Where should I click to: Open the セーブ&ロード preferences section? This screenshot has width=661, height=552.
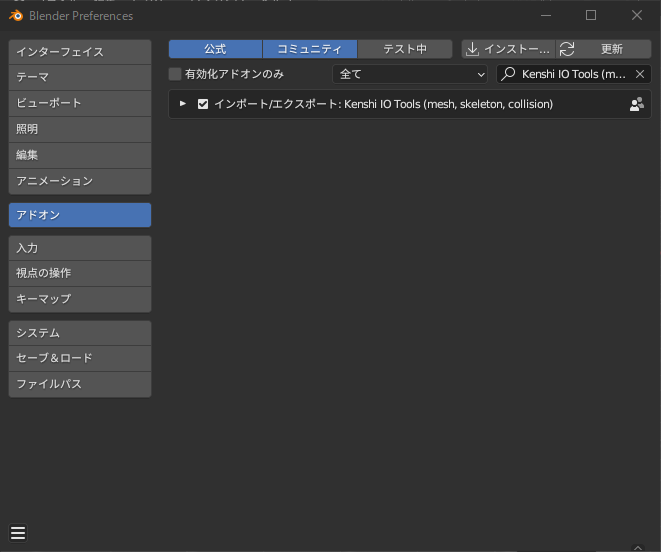click(x=80, y=358)
